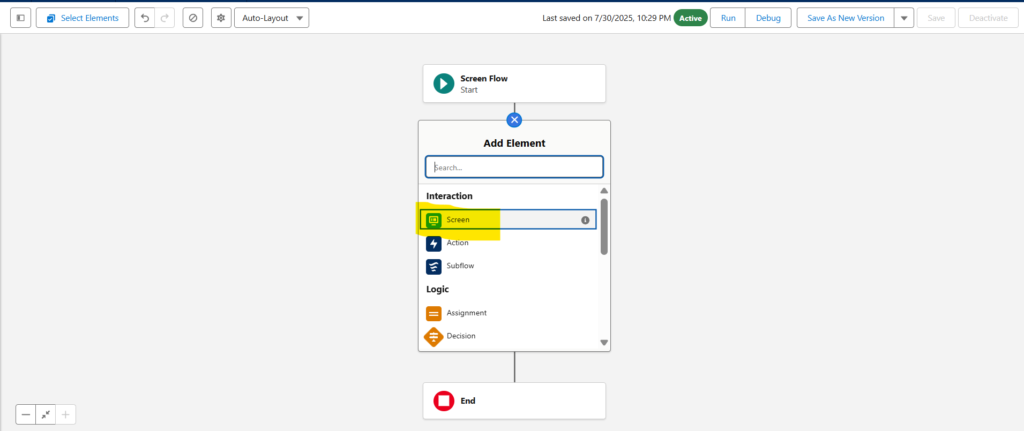Click the Debug button
The height and width of the screenshot is (431, 1024).
pos(768,18)
